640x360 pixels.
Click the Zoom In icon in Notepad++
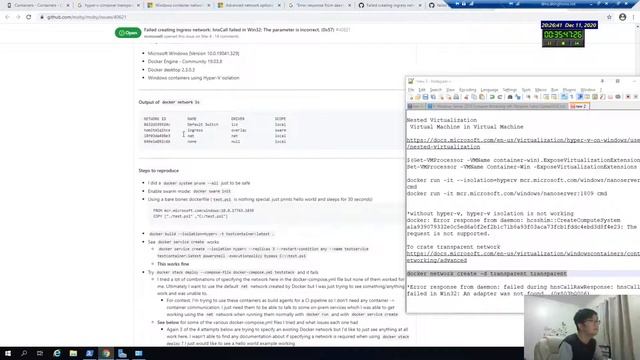(528, 97)
